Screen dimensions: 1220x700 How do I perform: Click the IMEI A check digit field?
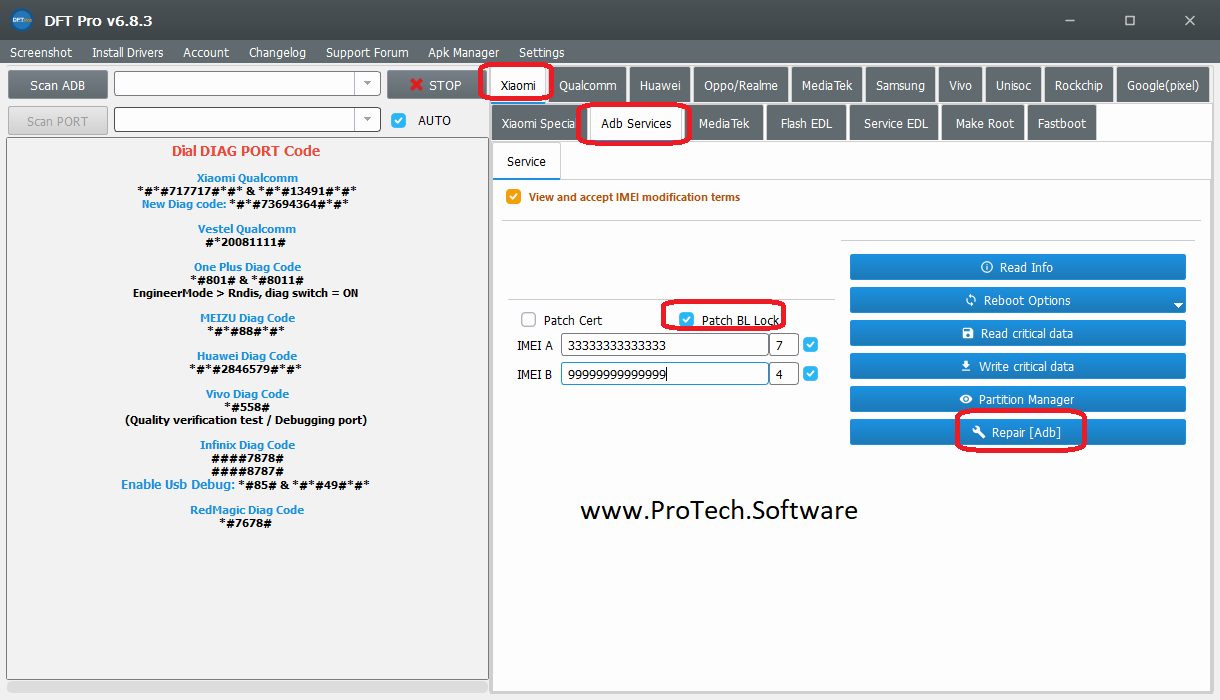784,345
